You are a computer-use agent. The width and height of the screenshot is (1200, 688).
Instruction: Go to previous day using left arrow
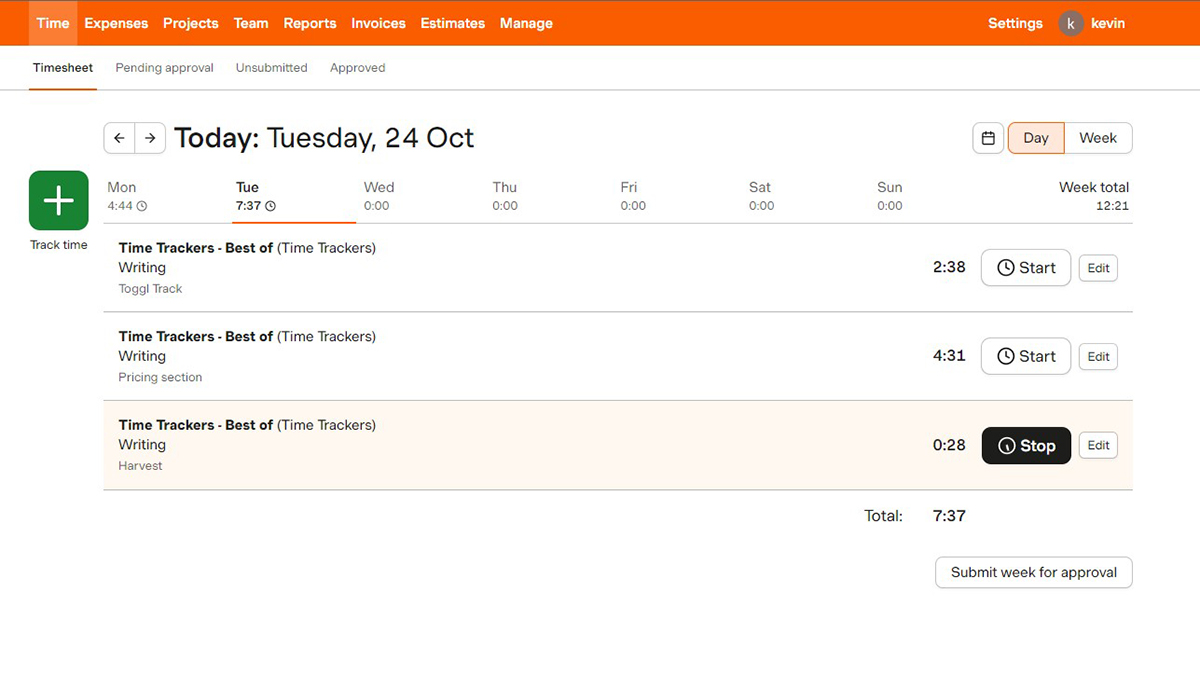pos(119,137)
